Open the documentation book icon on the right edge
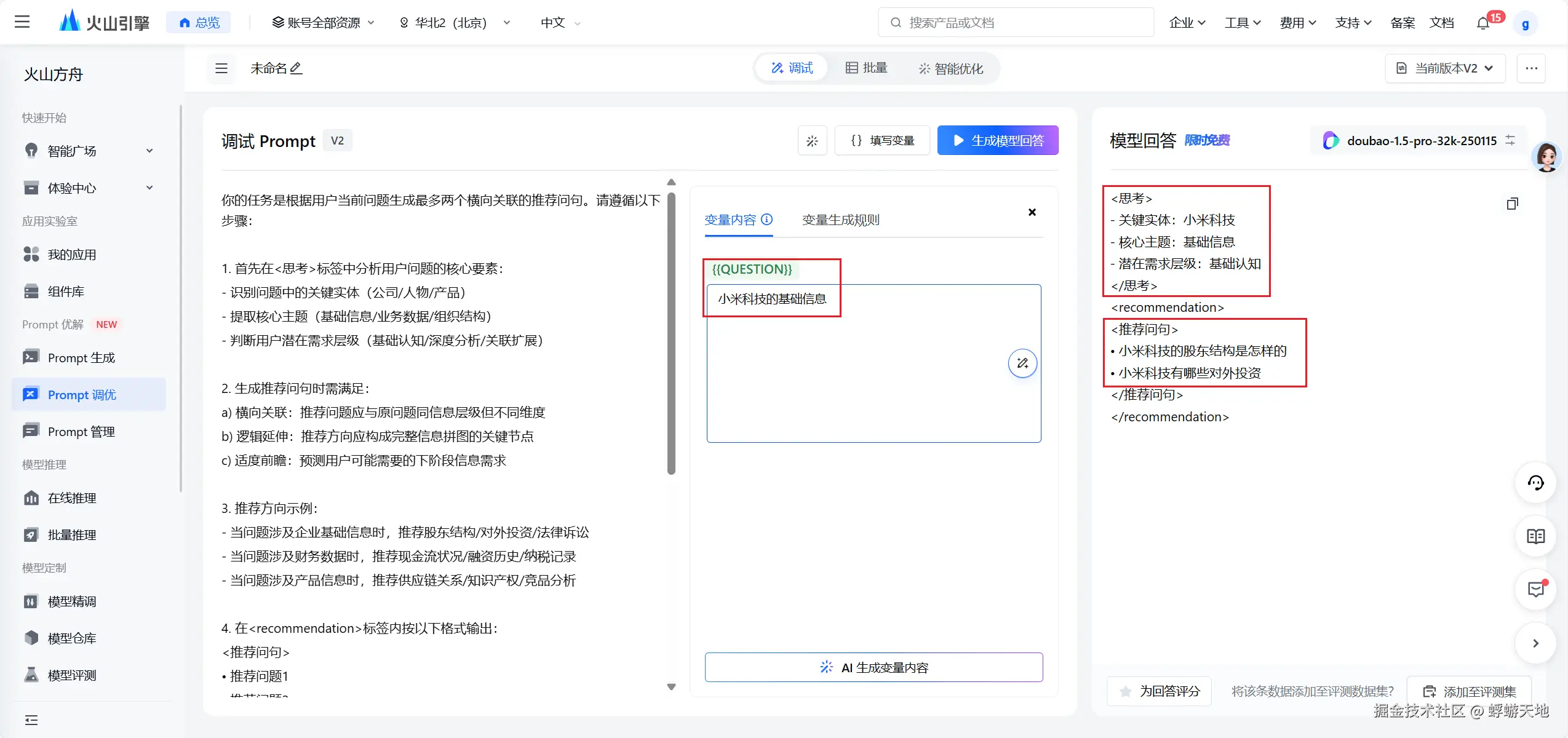The height and width of the screenshot is (738, 1568). (x=1535, y=536)
